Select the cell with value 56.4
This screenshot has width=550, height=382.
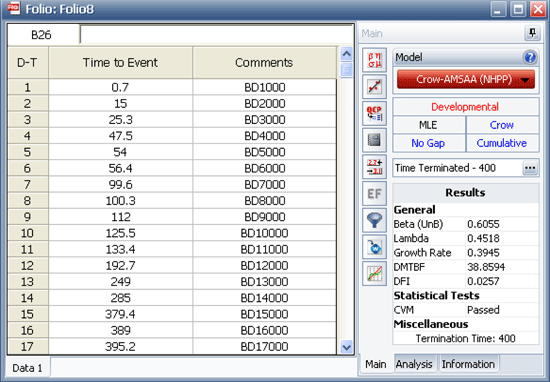click(121, 168)
